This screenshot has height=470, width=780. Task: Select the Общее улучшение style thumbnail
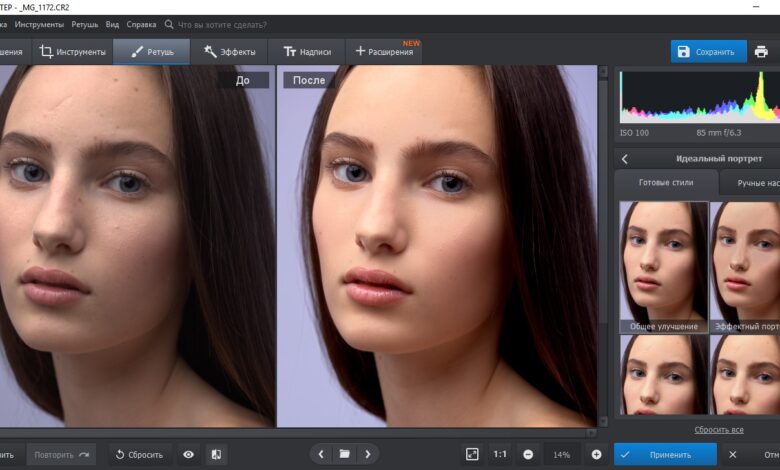(664, 267)
